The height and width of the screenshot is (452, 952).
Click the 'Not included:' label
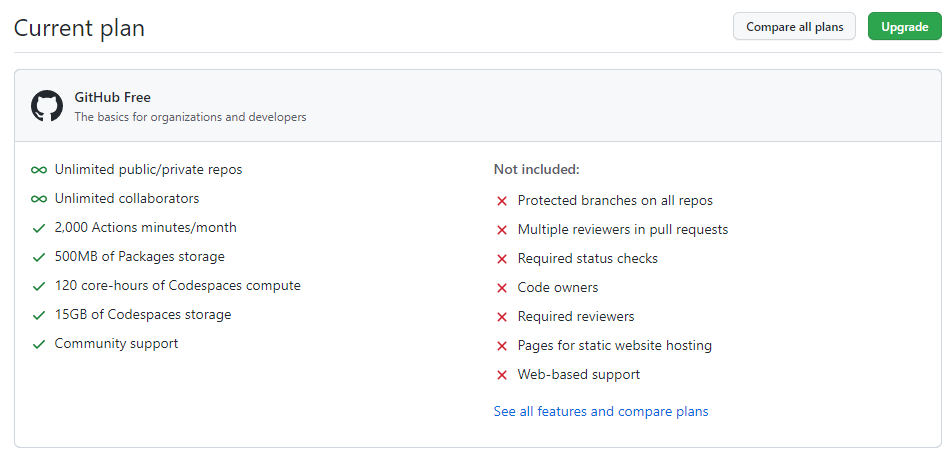537,170
